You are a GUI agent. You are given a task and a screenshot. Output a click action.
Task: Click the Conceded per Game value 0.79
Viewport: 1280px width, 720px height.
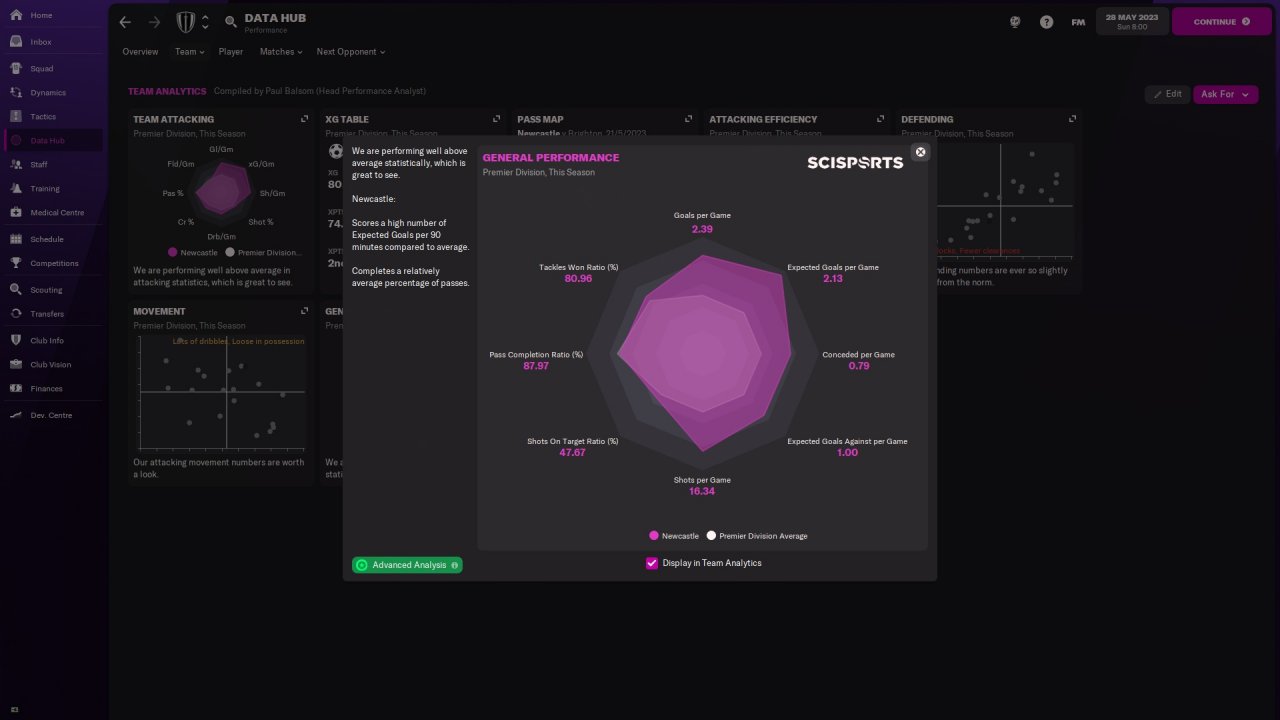(x=859, y=366)
